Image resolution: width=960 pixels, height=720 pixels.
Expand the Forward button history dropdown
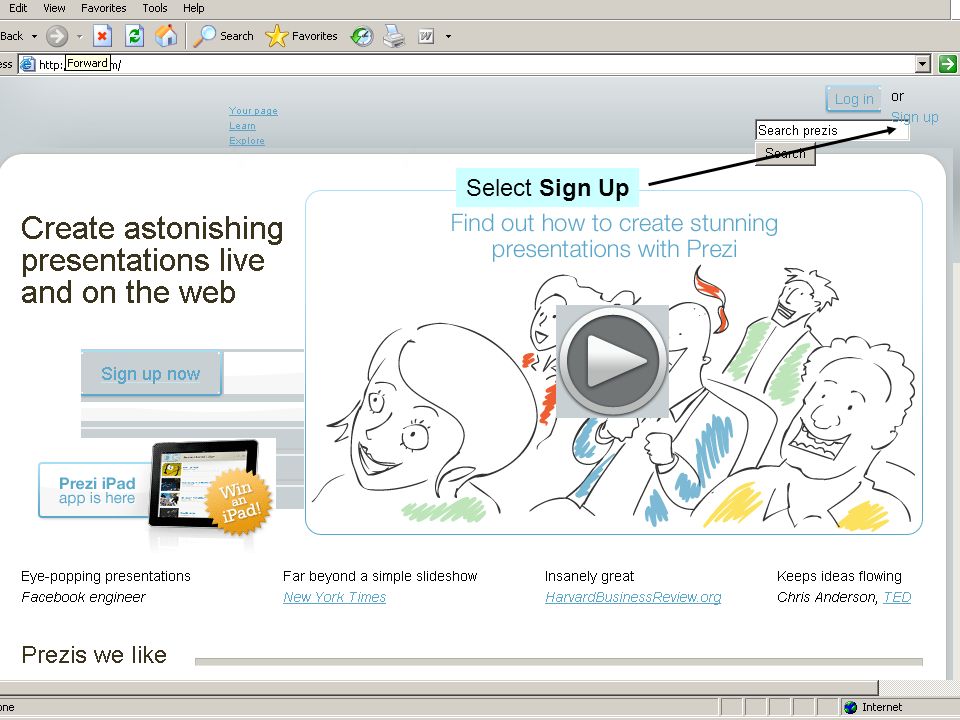[80, 36]
